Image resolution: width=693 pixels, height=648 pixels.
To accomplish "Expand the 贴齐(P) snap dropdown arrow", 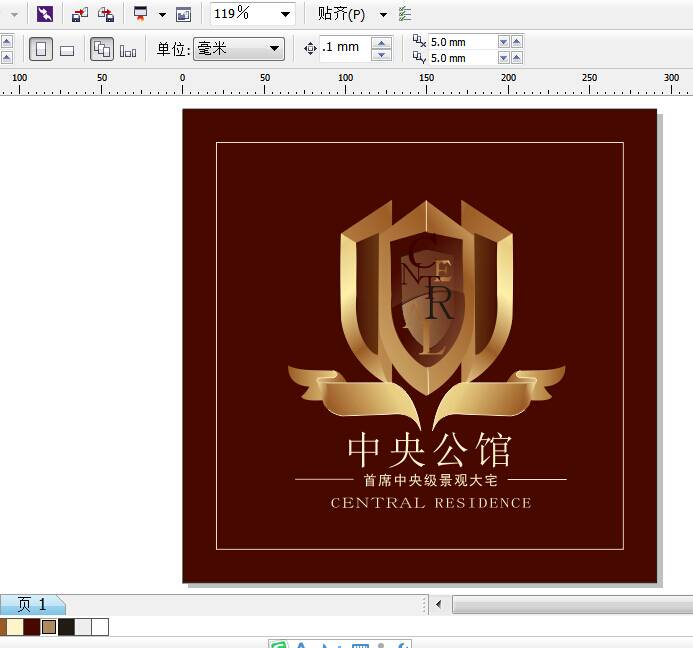I will pyautogui.click(x=383, y=15).
